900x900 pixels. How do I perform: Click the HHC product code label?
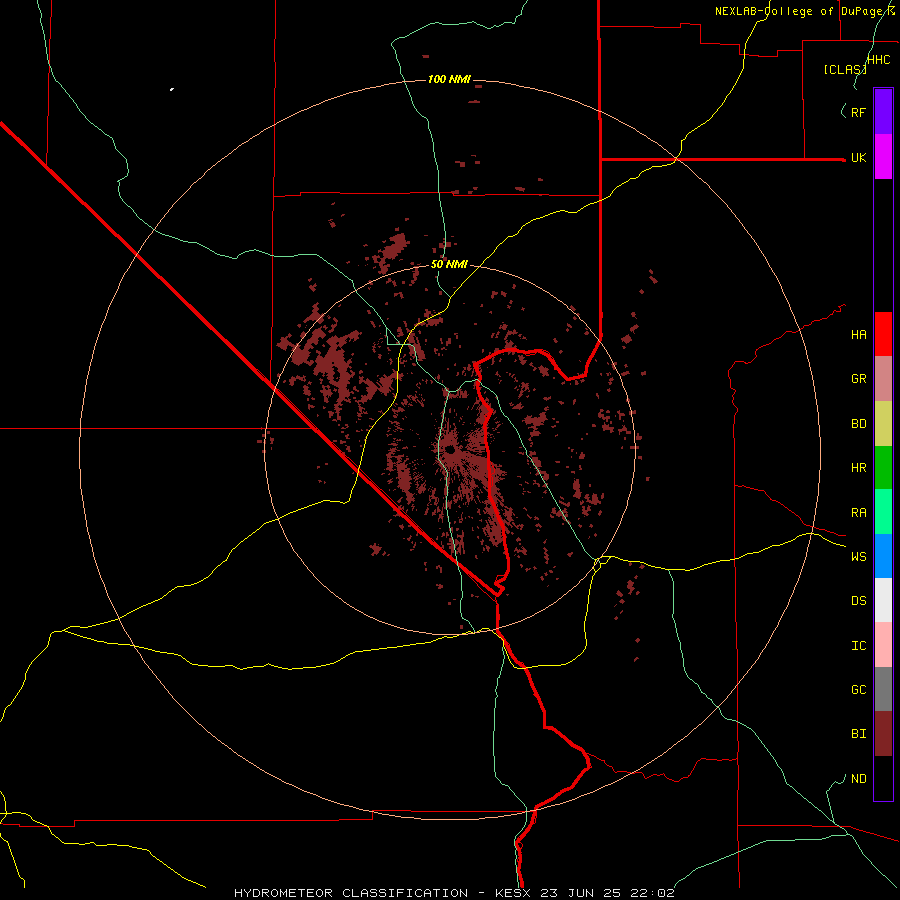[879, 60]
